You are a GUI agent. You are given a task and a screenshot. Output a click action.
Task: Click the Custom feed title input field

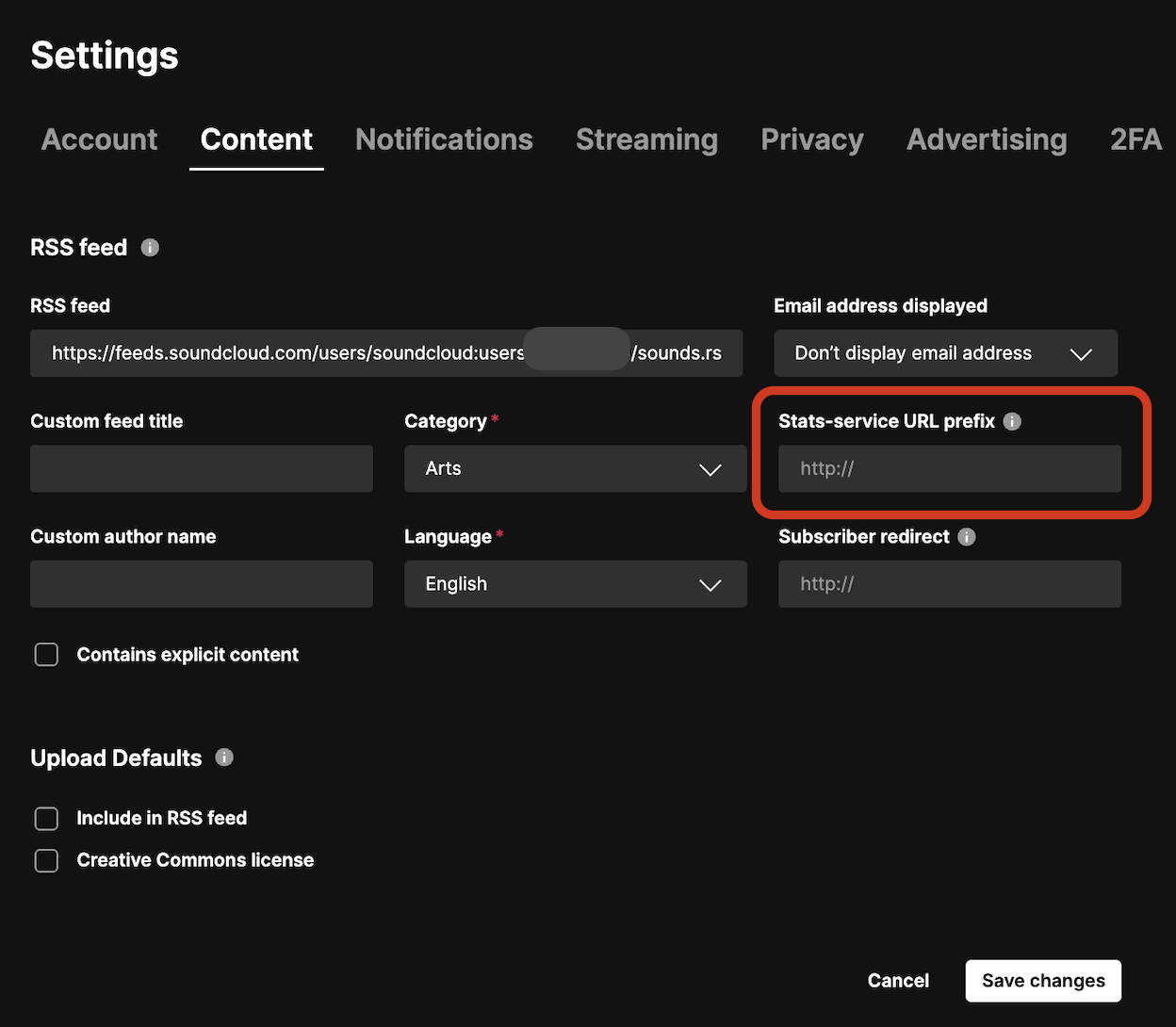tap(202, 469)
